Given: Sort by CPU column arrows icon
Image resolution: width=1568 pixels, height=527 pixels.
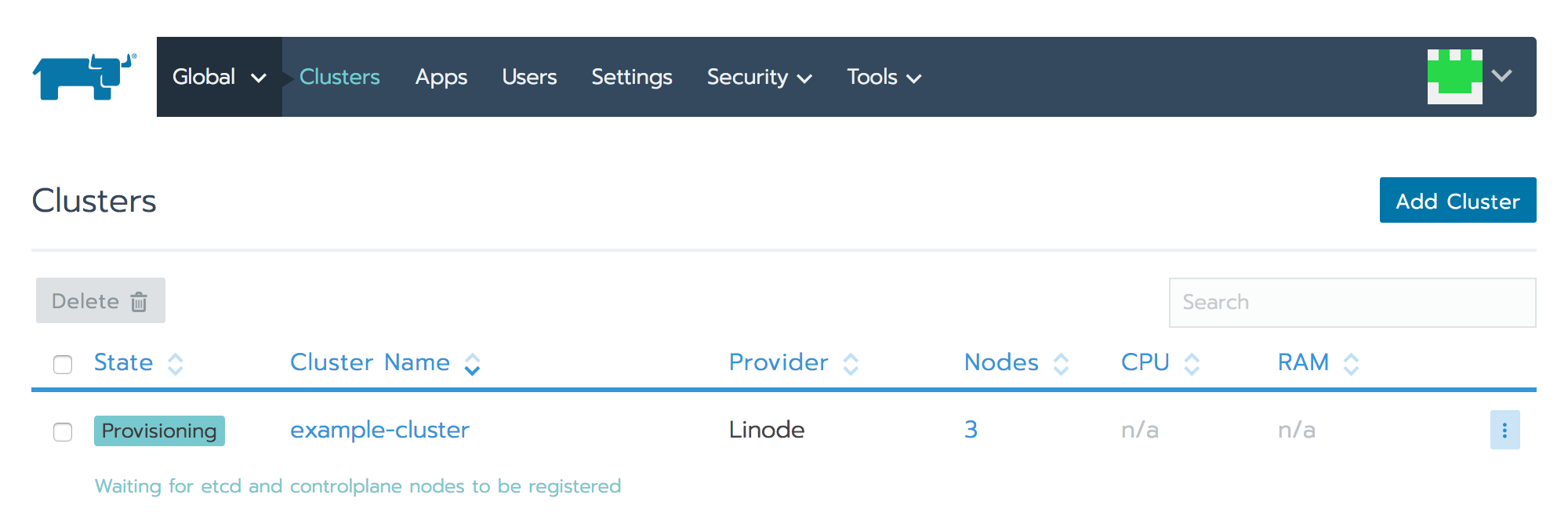Looking at the screenshot, I should pyautogui.click(x=1192, y=364).
